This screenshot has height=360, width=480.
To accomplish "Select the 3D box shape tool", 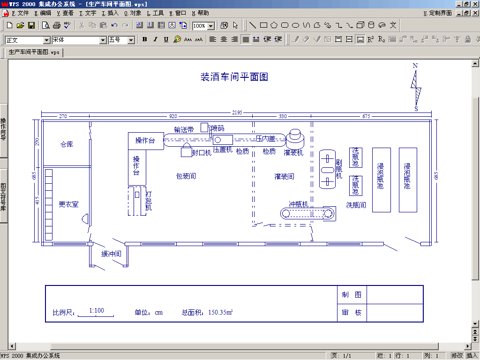I will point(360,25).
